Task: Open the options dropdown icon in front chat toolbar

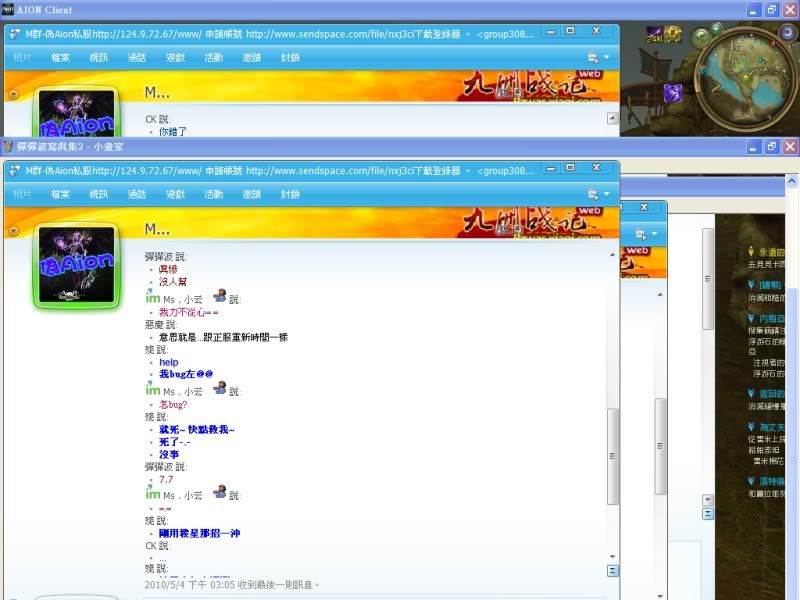Action: [x=597, y=194]
